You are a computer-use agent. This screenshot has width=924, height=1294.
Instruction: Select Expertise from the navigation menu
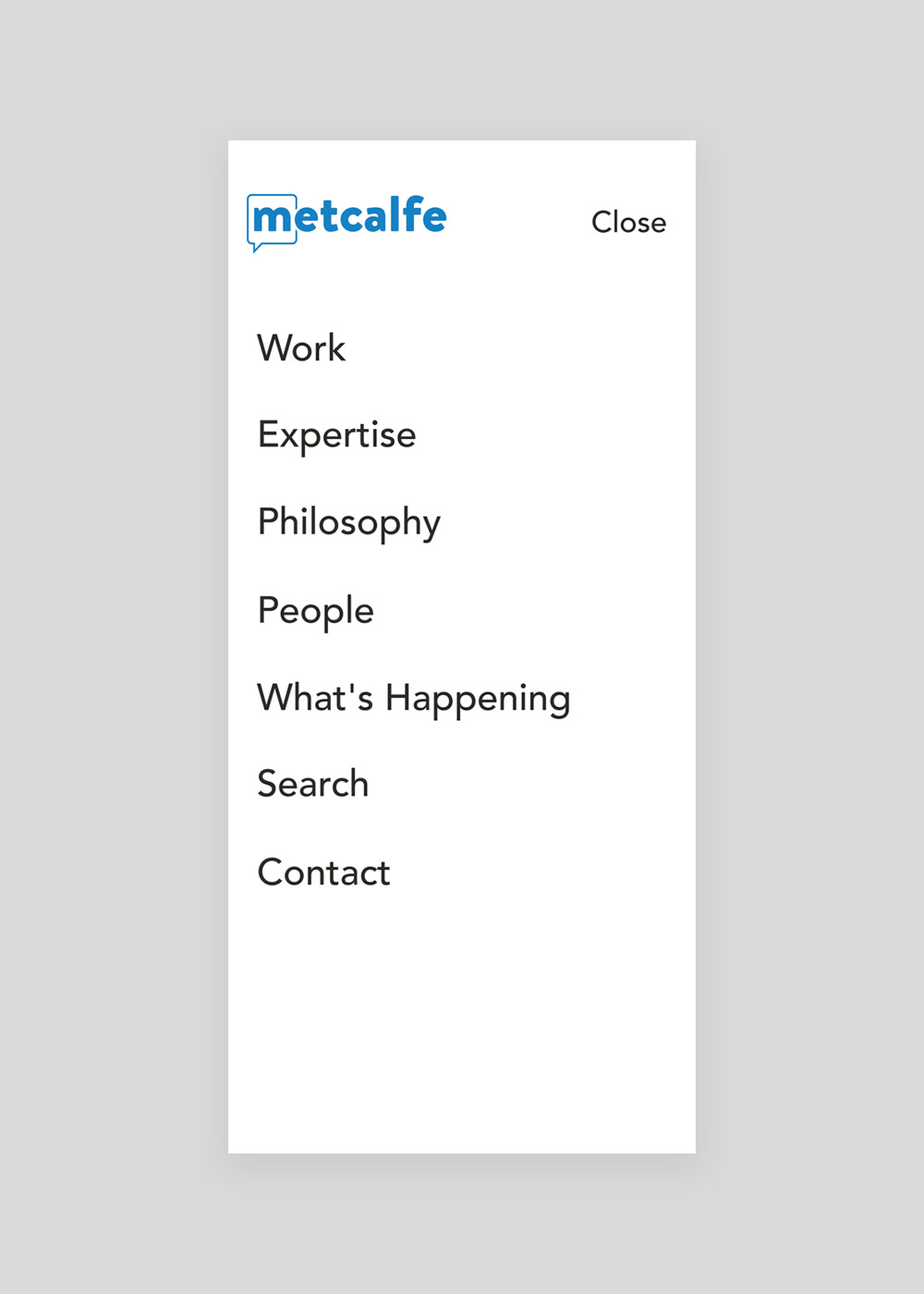(337, 435)
